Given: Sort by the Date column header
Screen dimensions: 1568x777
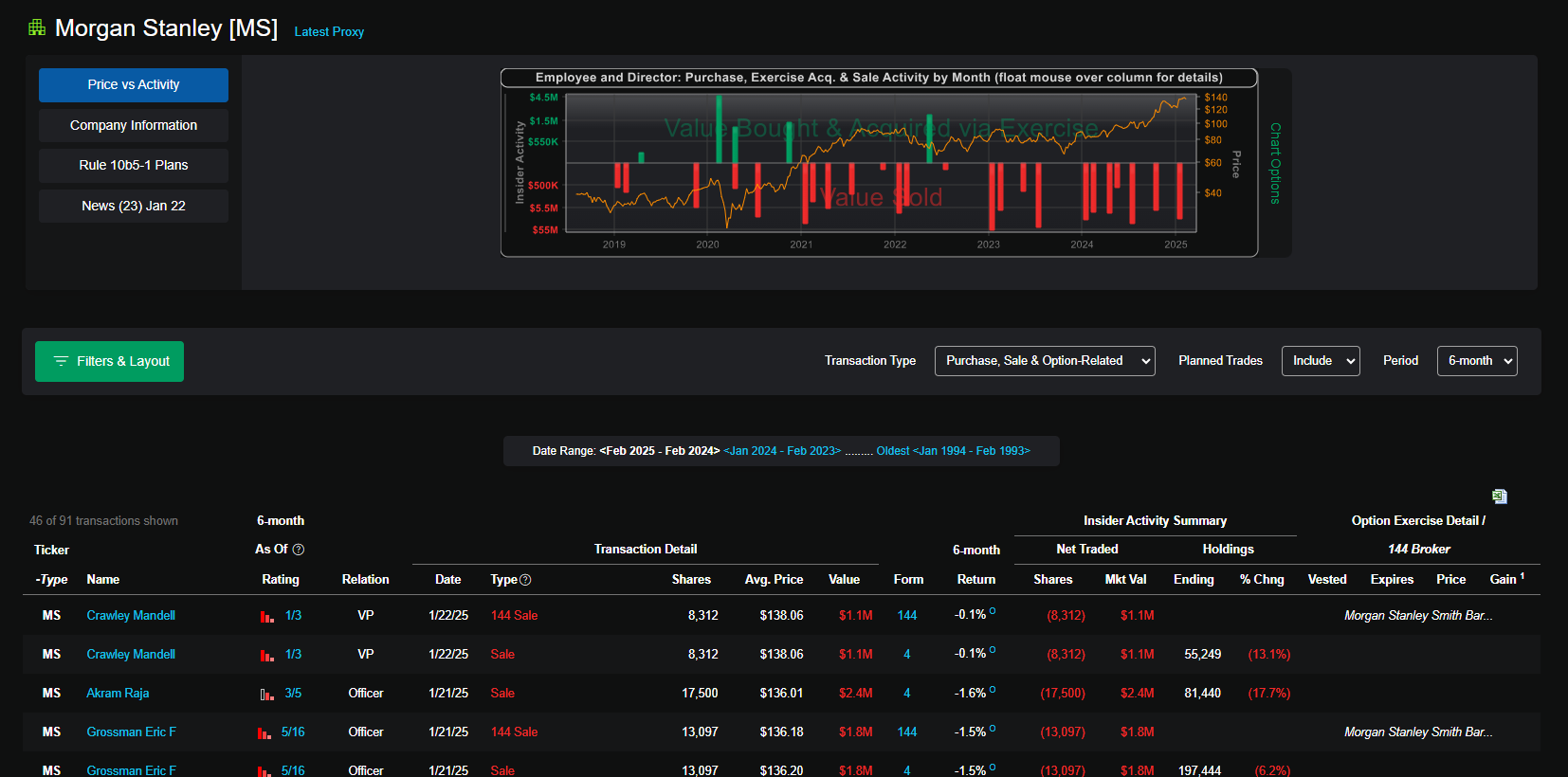Looking at the screenshot, I should click(x=448, y=580).
